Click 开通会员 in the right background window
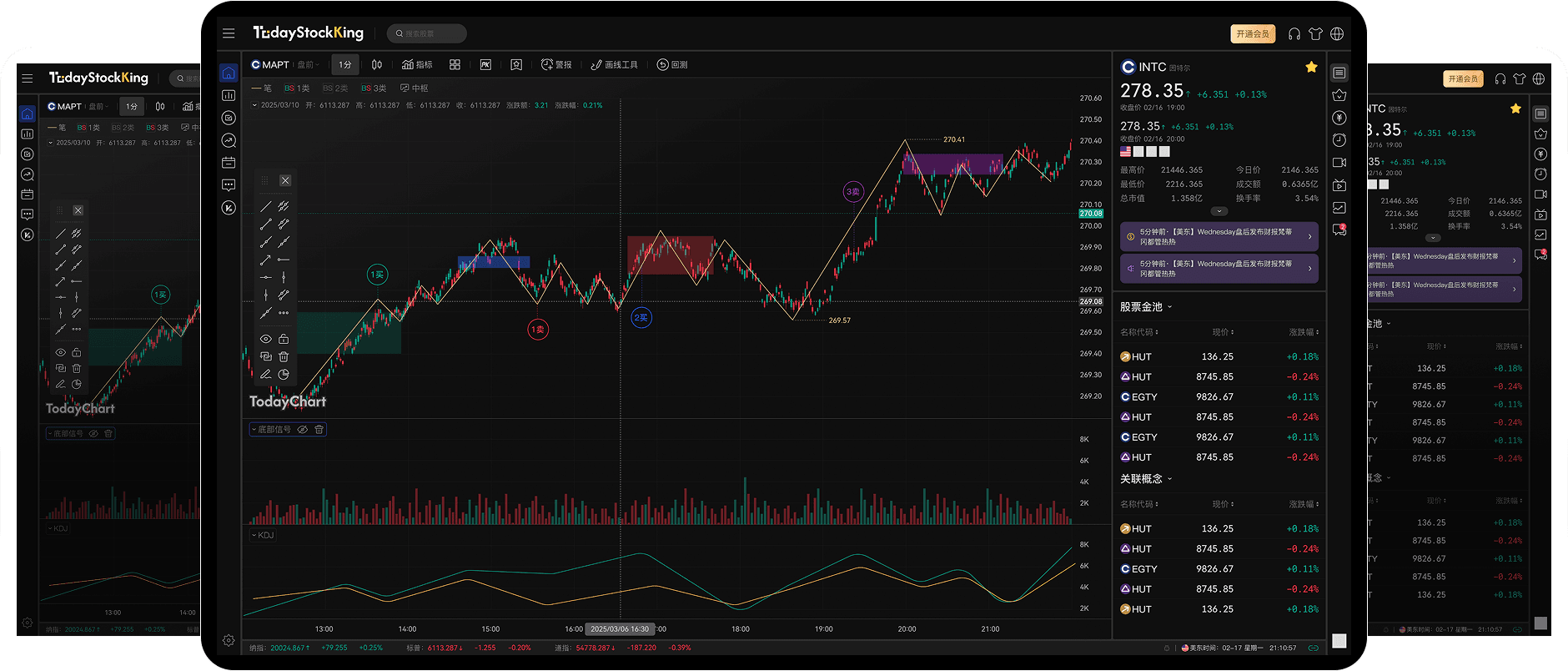The image size is (1568, 671). click(1462, 78)
